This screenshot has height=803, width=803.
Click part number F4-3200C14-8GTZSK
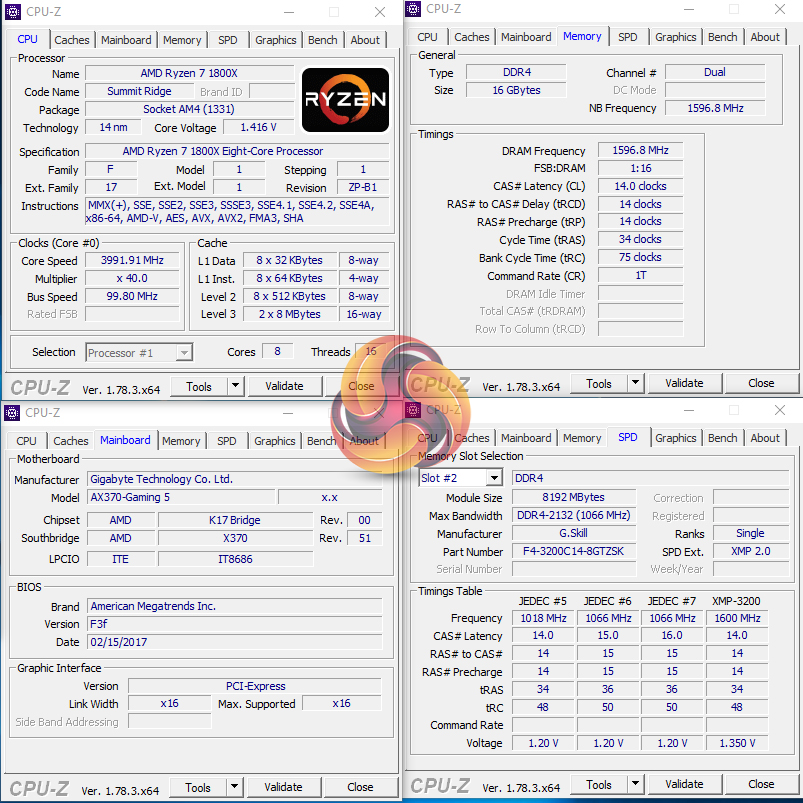[x=574, y=551]
